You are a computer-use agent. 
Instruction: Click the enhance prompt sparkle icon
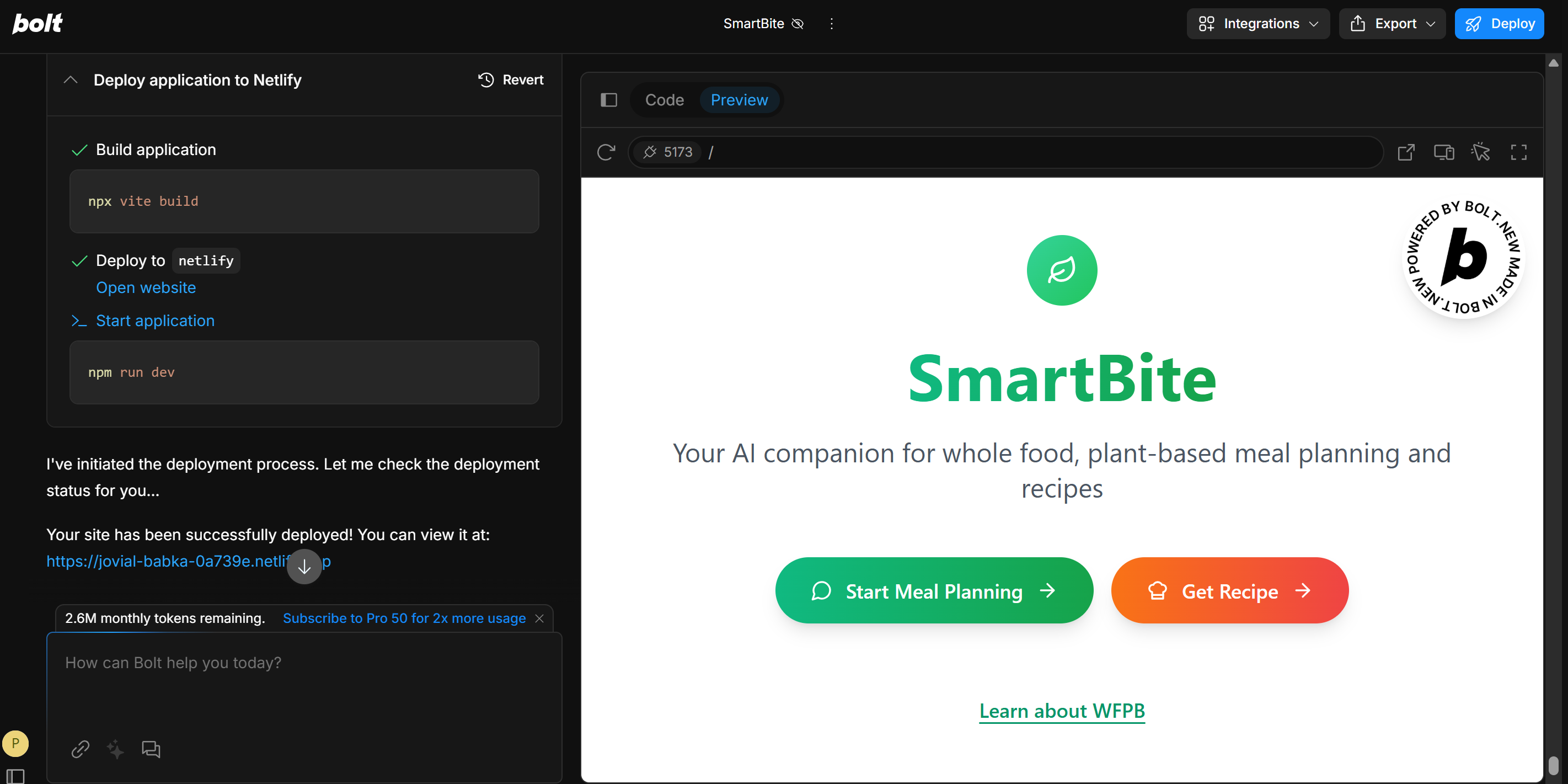click(115, 749)
